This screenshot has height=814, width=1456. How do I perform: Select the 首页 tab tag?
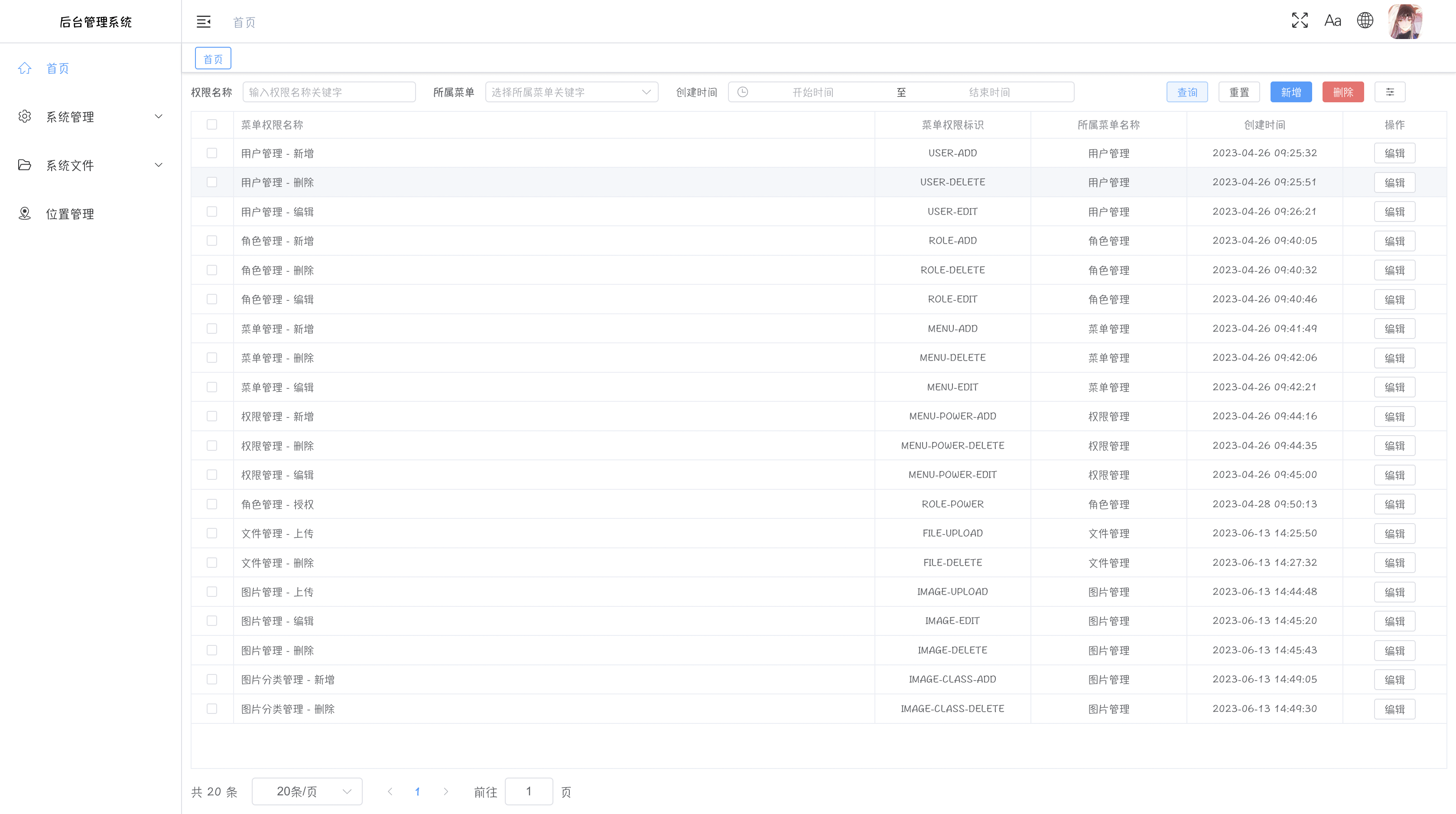212,59
